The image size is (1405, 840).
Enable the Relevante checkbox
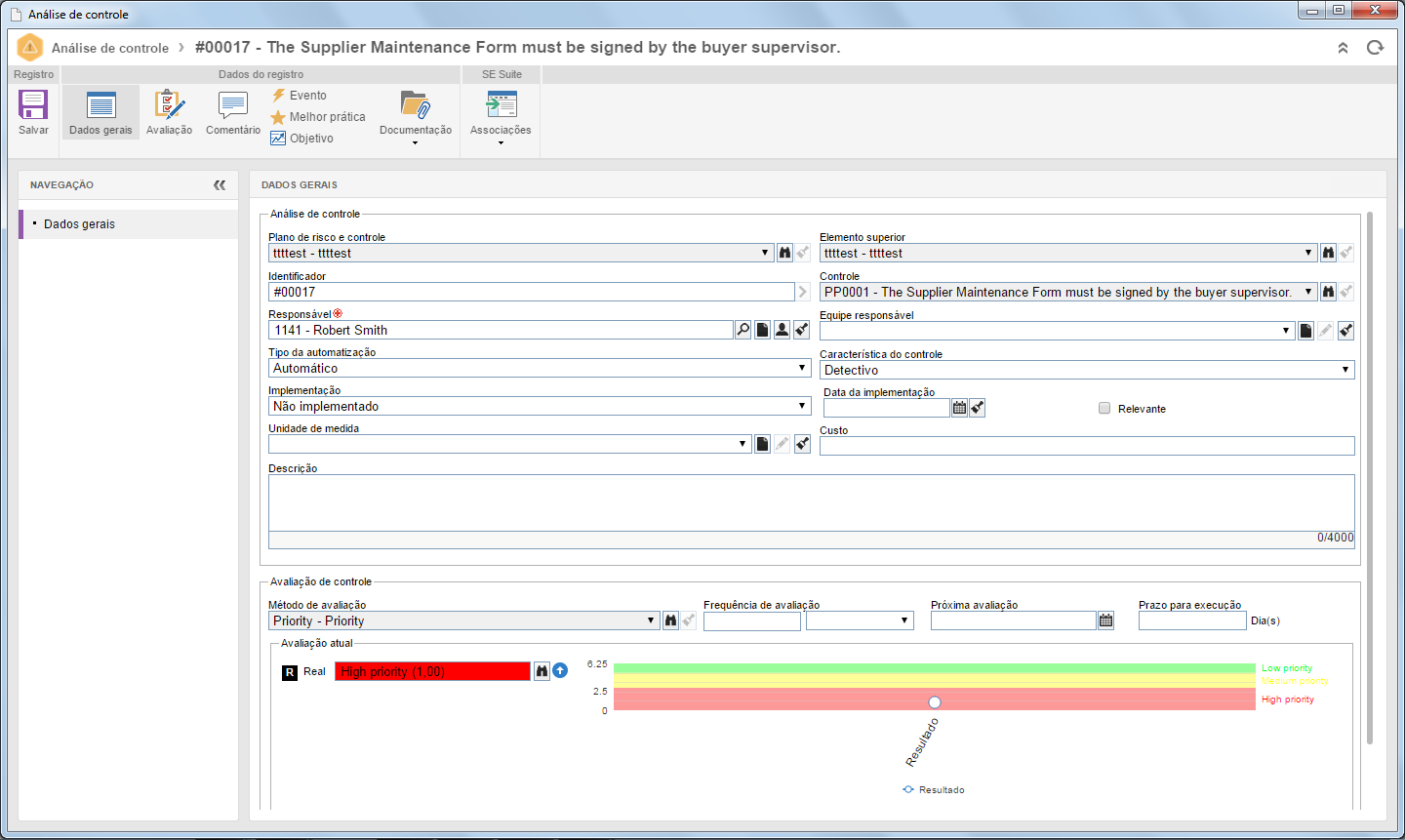coord(1104,409)
